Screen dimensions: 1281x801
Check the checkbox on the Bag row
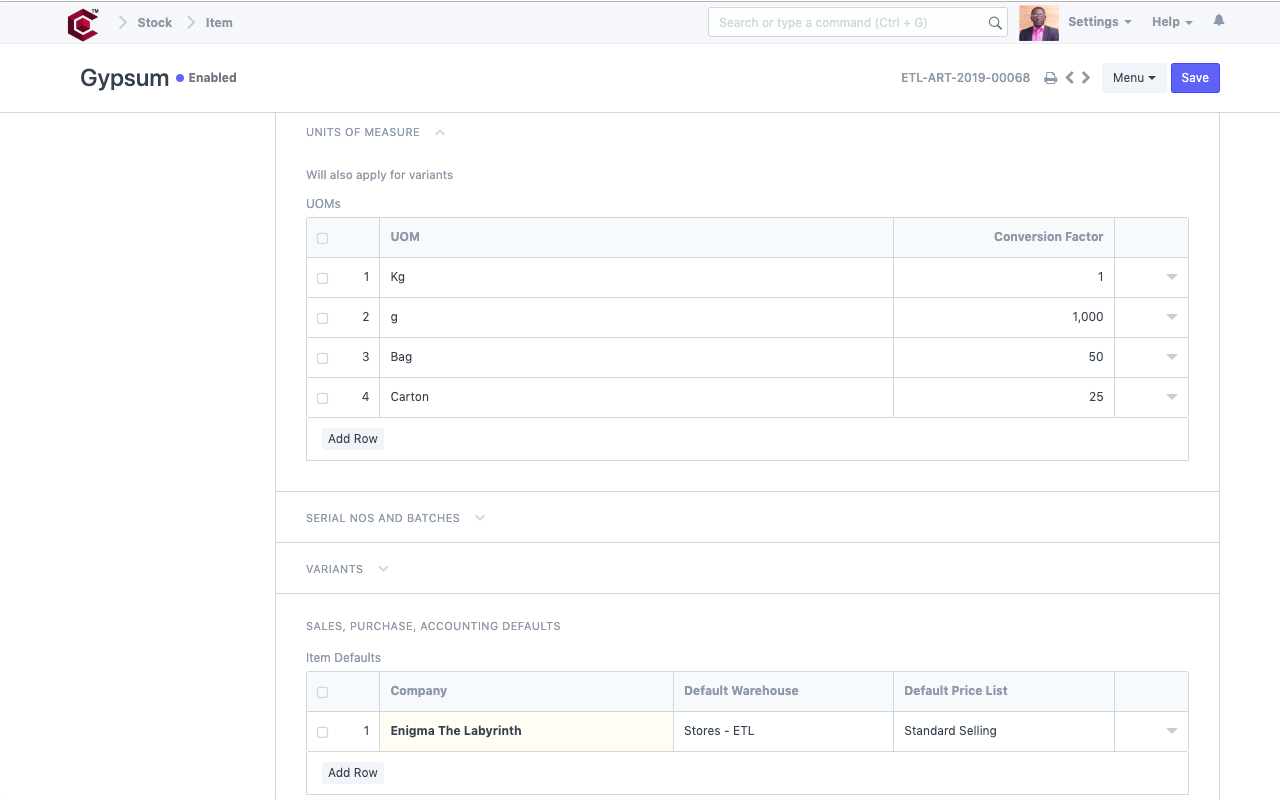tap(322, 358)
